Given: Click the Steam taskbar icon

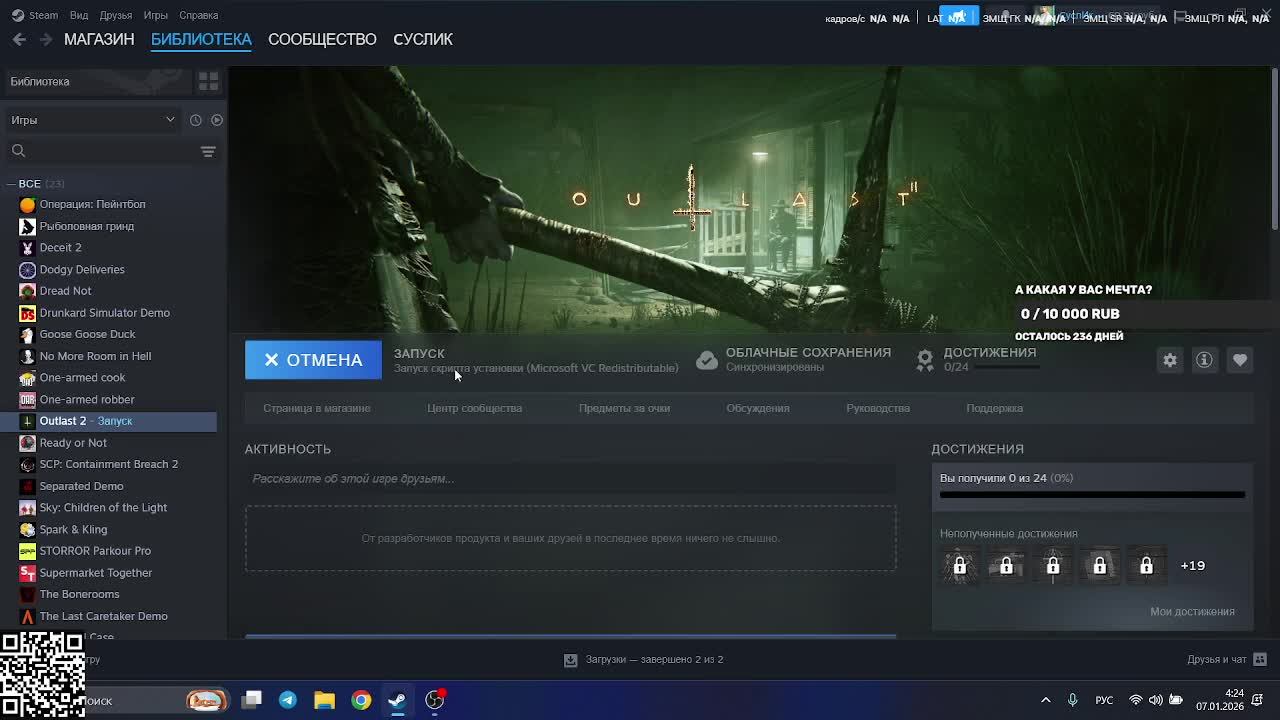Looking at the screenshot, I should [397, 700].
